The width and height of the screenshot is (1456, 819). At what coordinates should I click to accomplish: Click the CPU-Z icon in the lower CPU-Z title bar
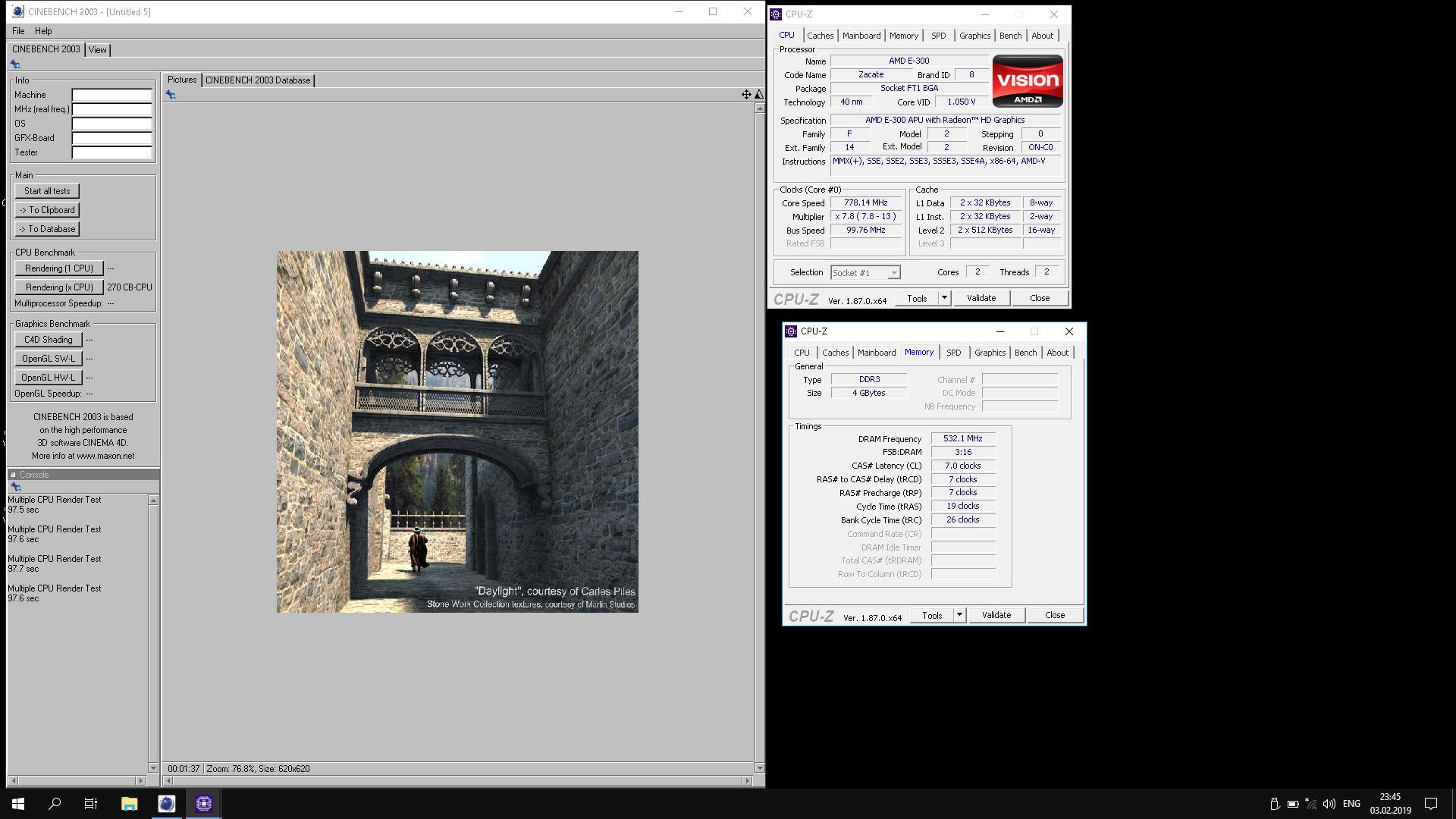pyautogui.click(x=791, y=331)
